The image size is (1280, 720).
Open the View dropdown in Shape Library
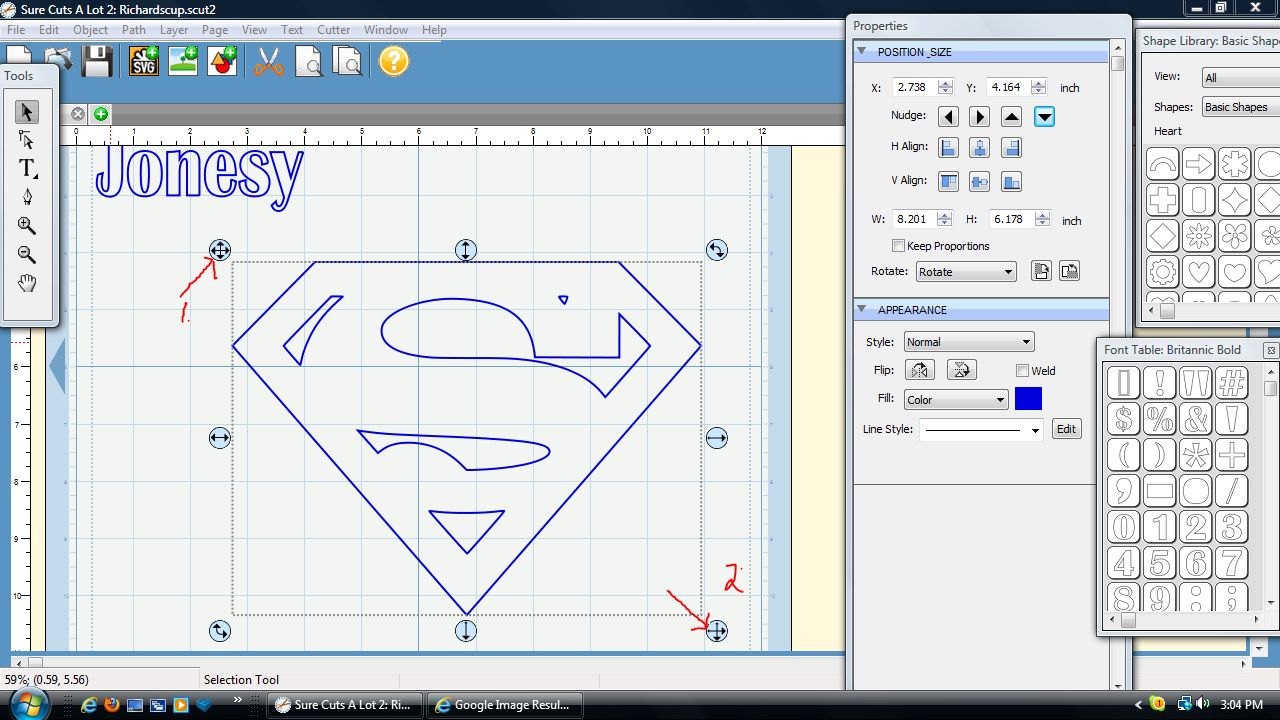point(1241,77)
